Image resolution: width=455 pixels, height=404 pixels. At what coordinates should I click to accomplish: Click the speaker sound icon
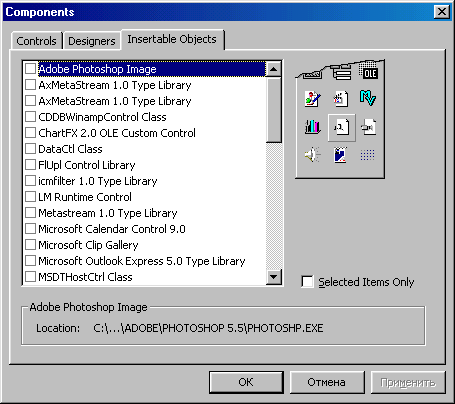[312, 155]
